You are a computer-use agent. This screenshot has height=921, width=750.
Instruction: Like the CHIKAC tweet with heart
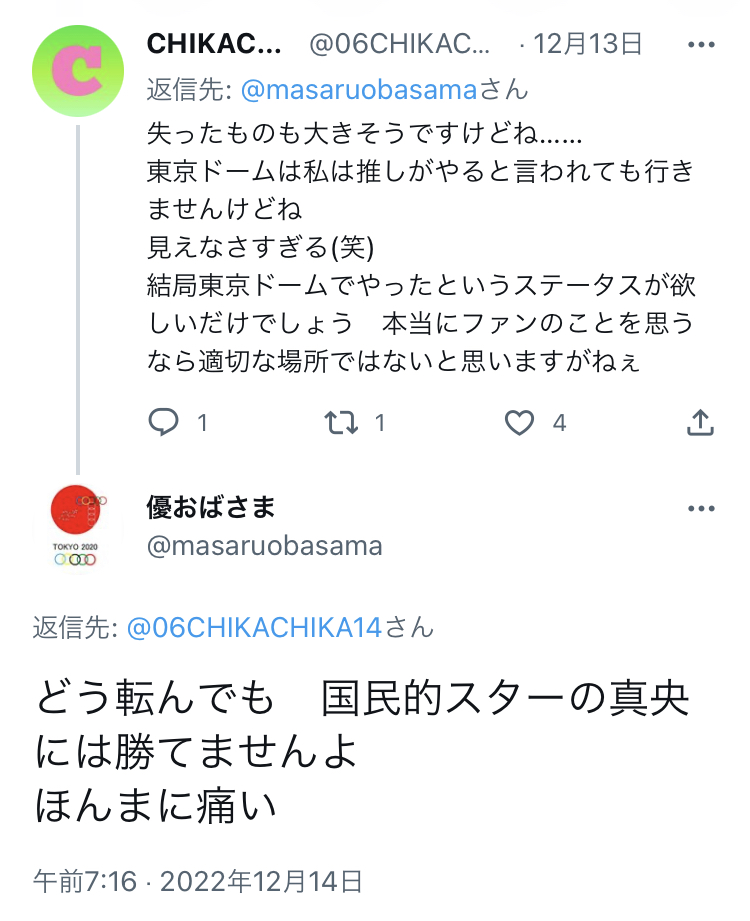518,423
